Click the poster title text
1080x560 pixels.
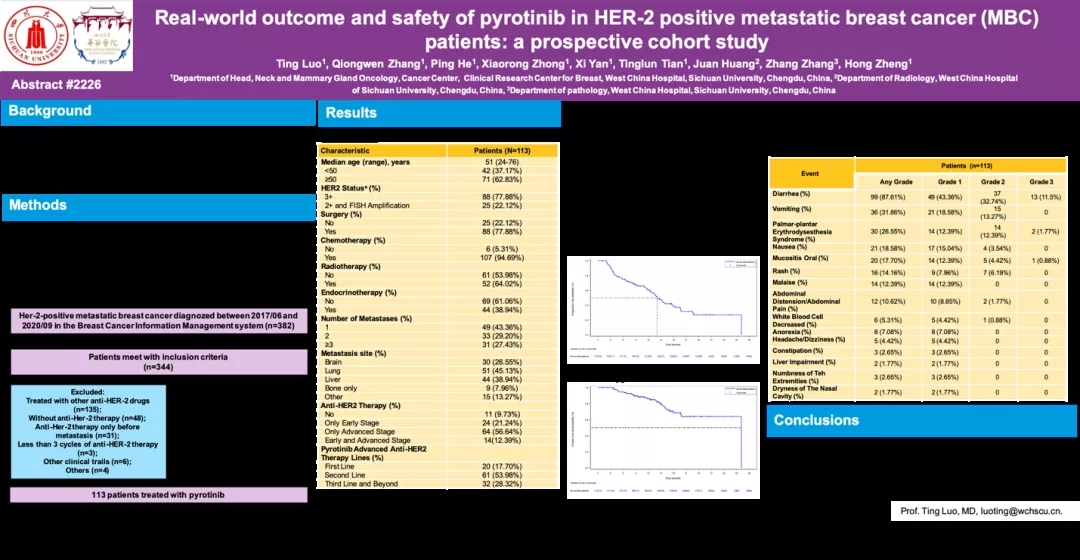pos(597,29)
